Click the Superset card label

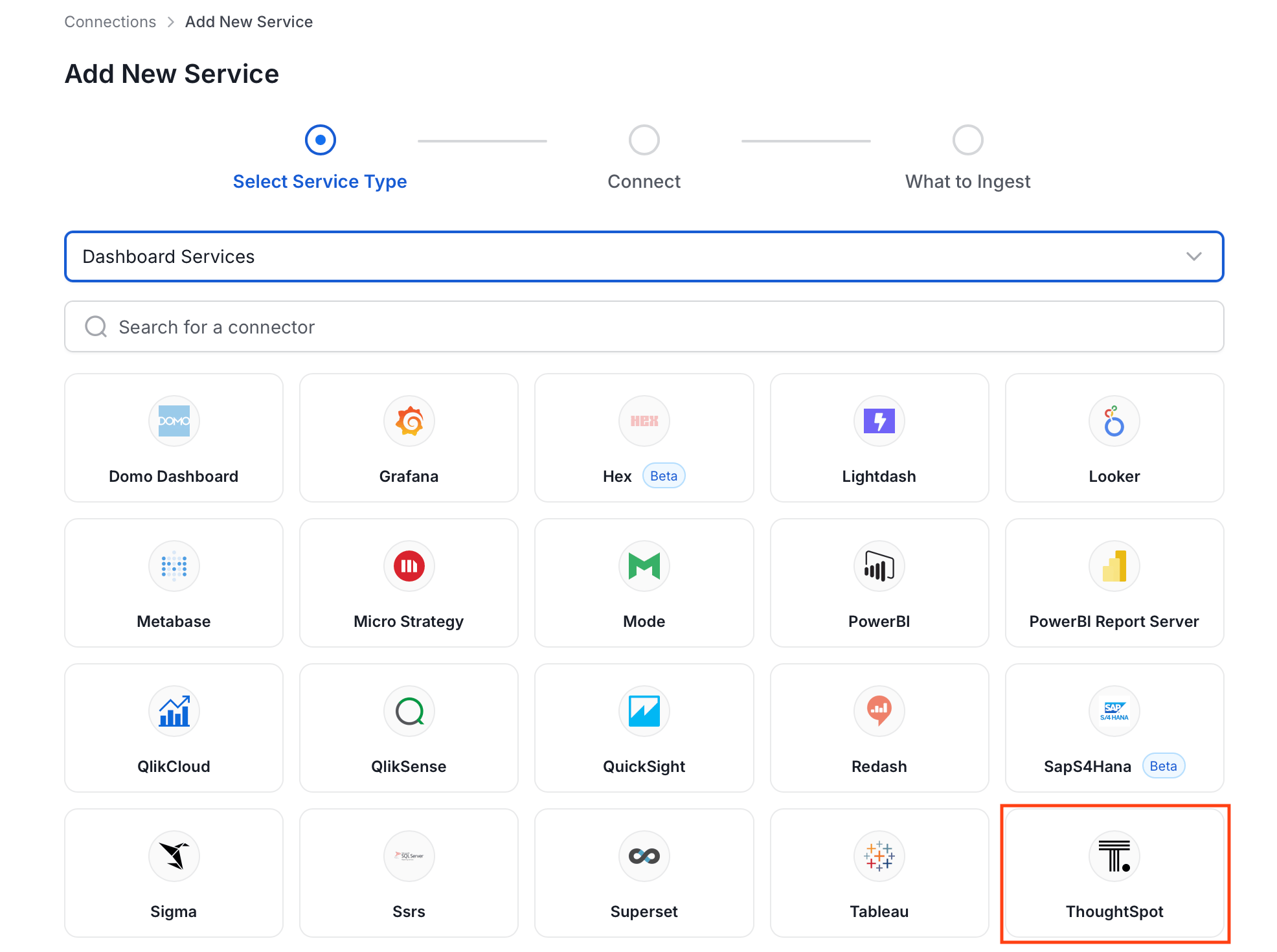[x=644, y=912]
